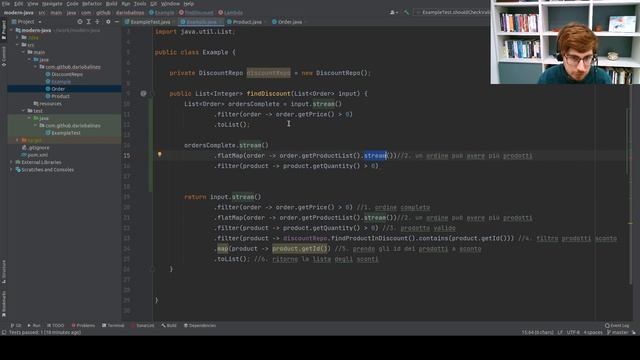
Task: Open the Git tool window
Action: 16,325
